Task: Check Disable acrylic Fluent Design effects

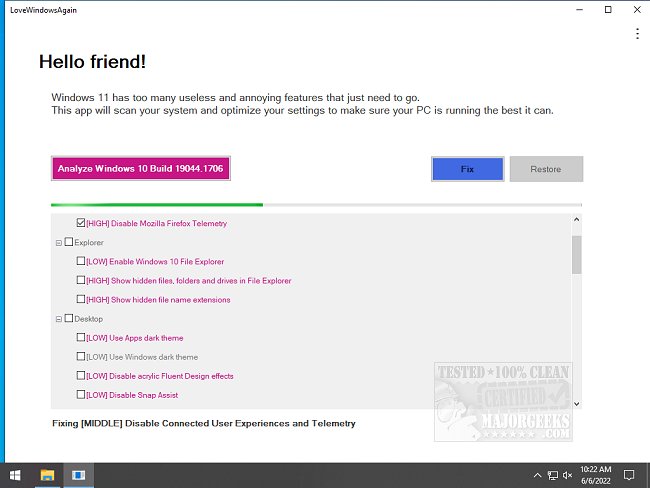Action: coord(81,375)
